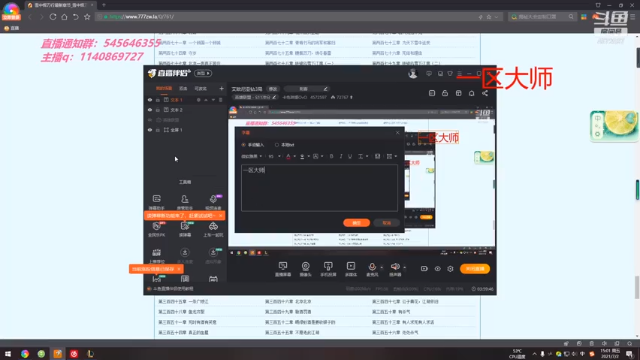Image resolution: width=640 pixels, height=360 pixels.
Task: Select the browser tab with the novel page
Action: 60,5
